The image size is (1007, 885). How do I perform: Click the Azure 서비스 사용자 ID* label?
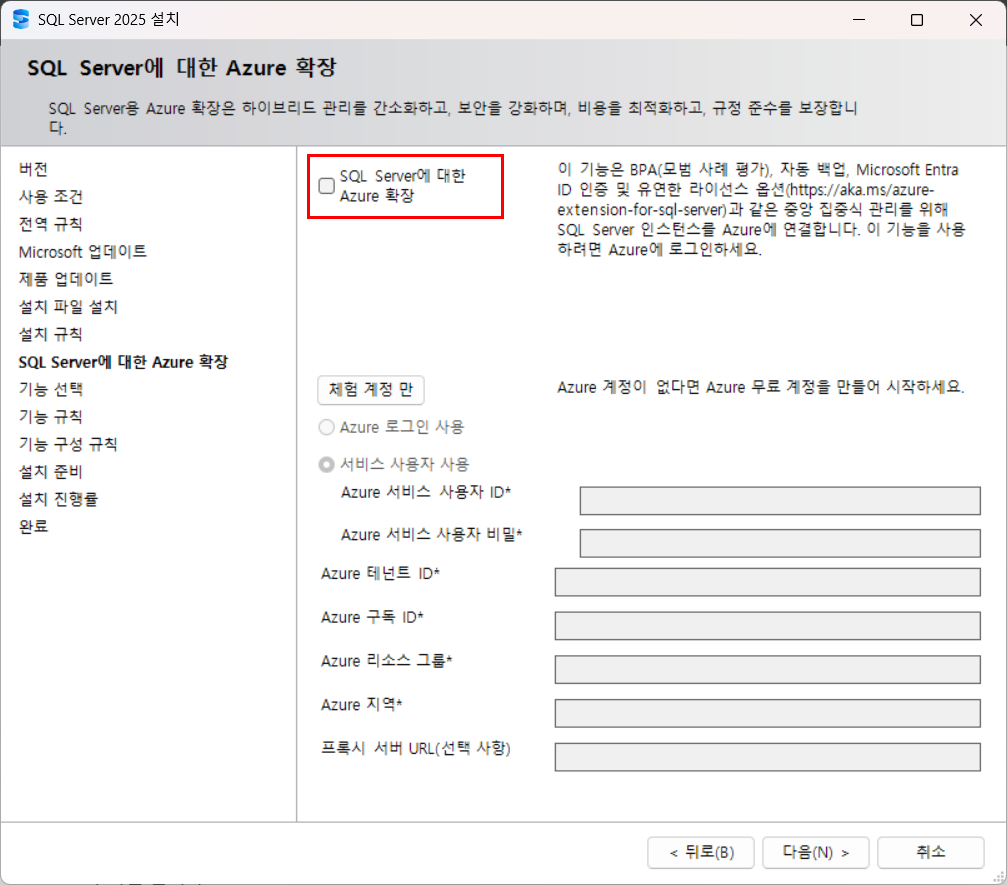tap(426, 493)
